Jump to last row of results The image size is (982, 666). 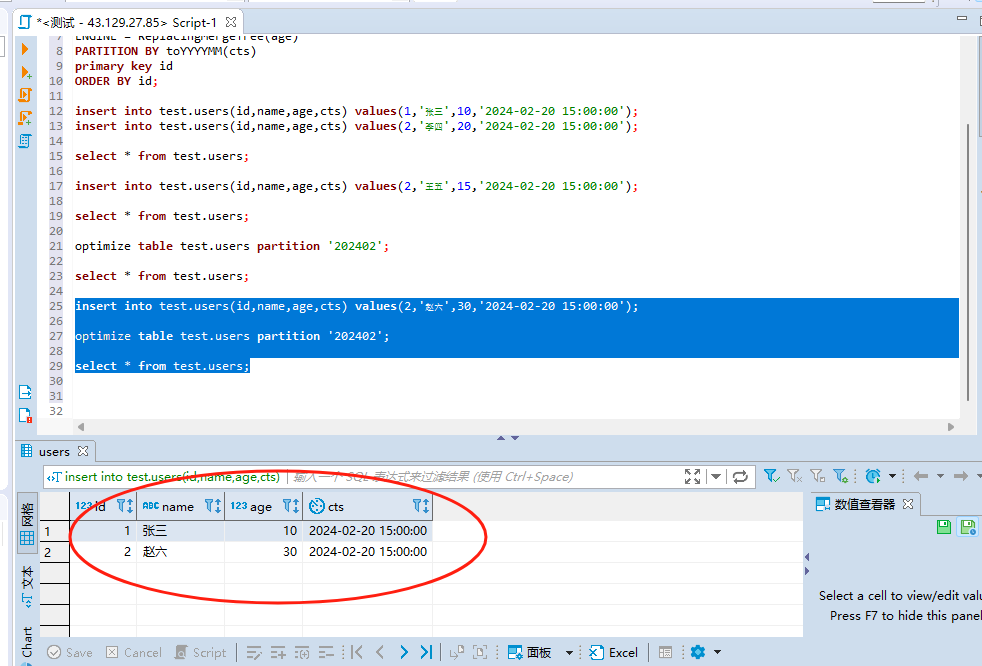427,652
